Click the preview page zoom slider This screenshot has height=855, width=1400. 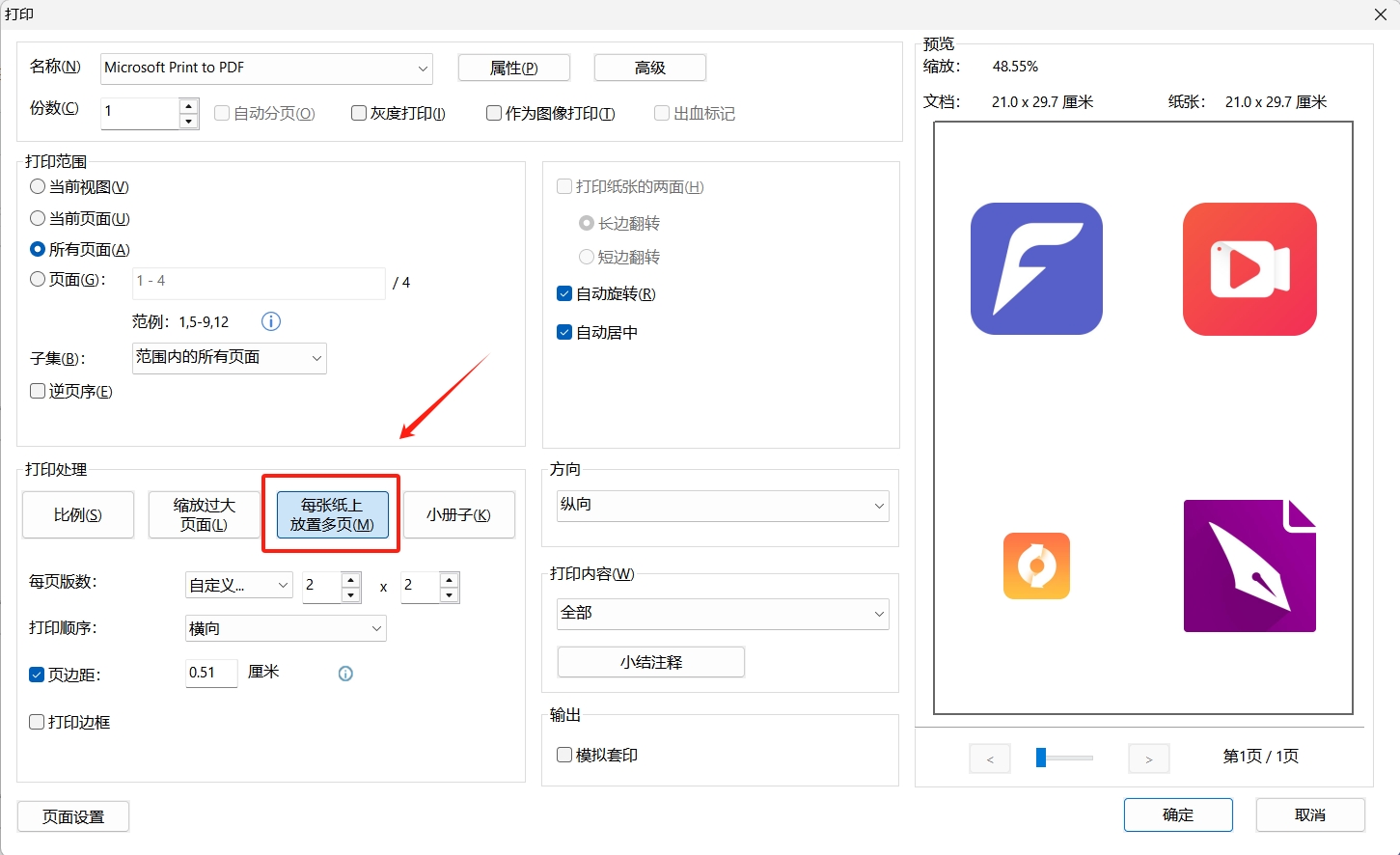coord(1042,758)
